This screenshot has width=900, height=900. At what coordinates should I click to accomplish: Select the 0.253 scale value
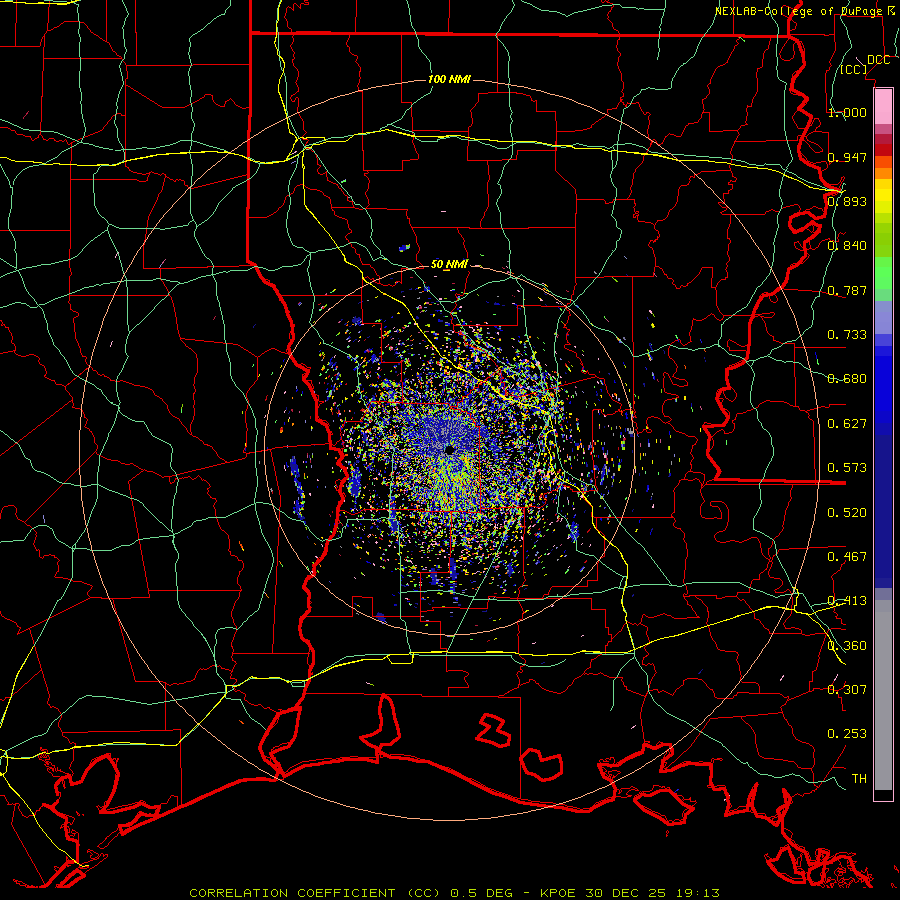847,734
